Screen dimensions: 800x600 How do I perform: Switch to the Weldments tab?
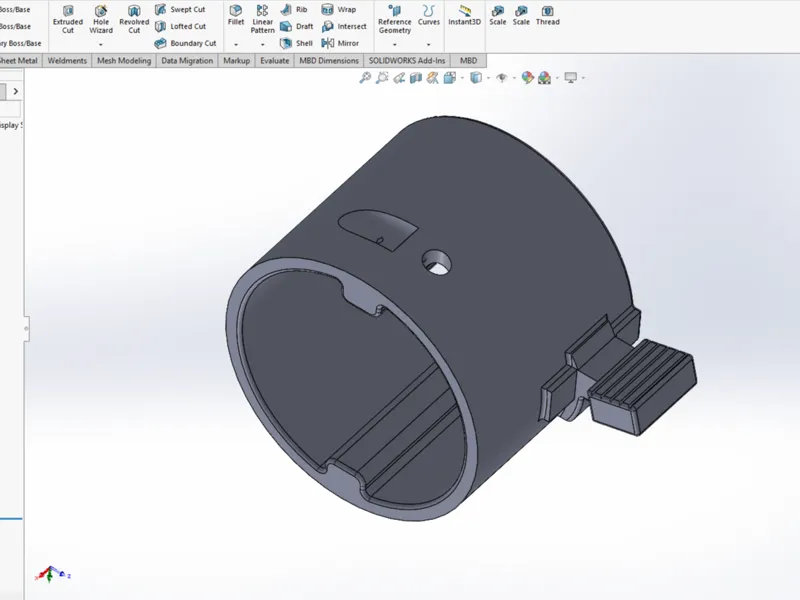(67, 61)
